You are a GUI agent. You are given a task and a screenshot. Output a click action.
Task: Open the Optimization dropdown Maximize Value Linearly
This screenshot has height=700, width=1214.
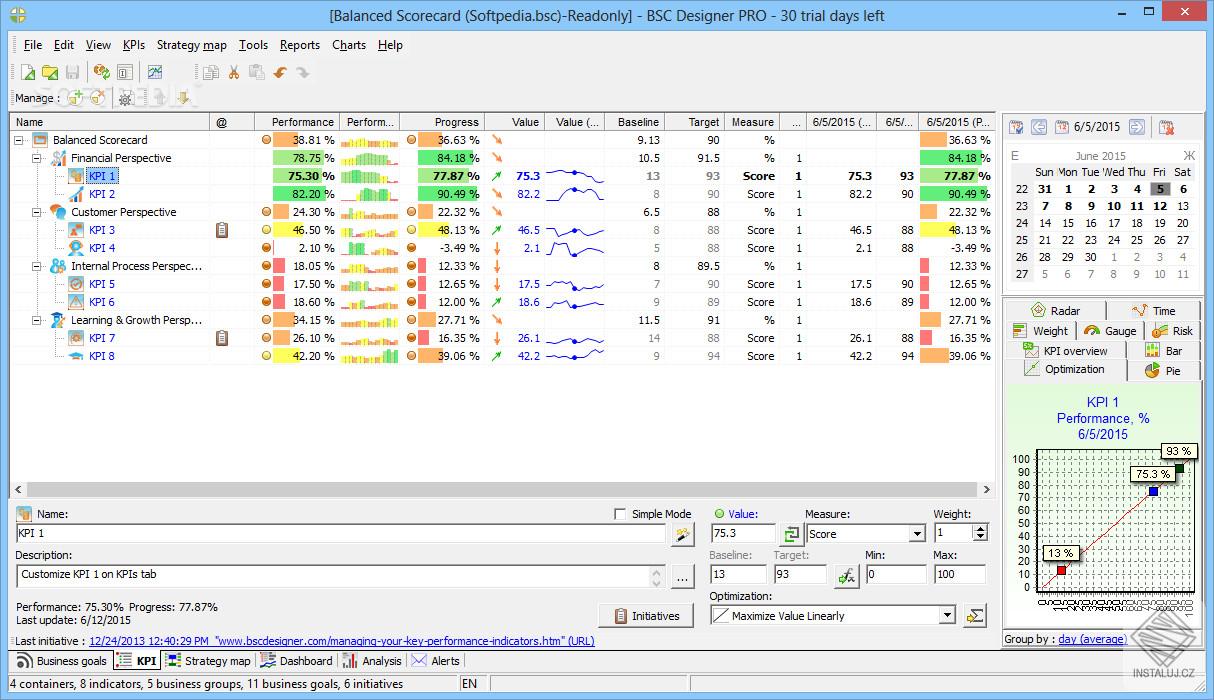click(947, 616)
